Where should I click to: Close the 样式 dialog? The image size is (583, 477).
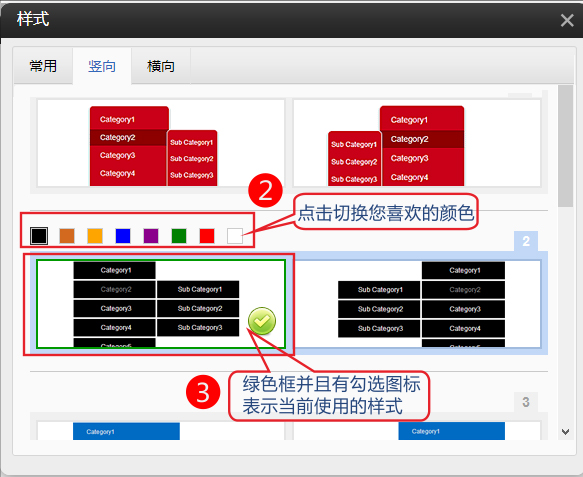pos(567,20)
